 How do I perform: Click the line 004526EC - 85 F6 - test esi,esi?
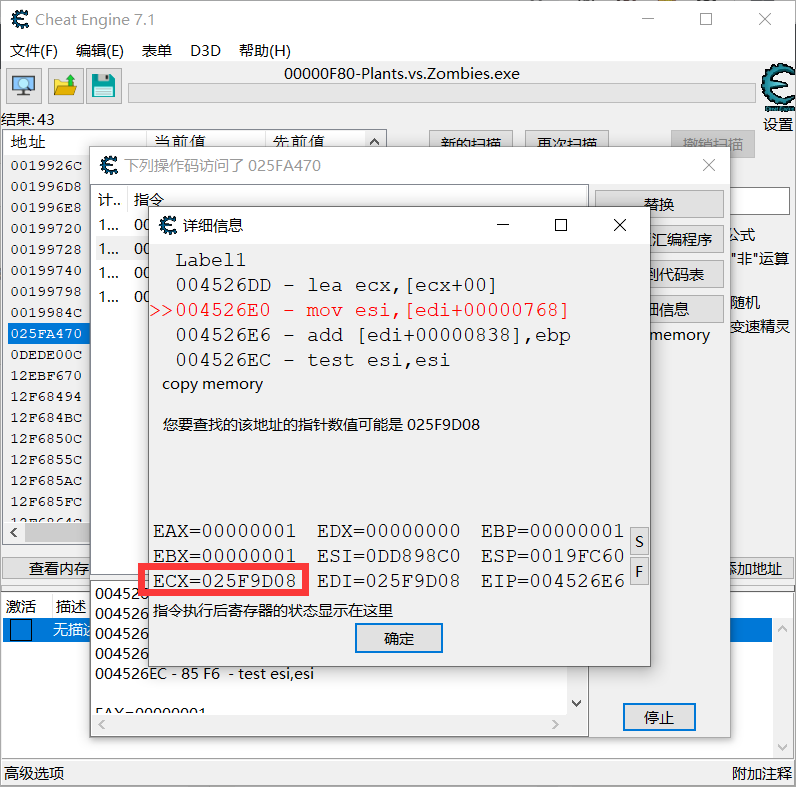click(205, 674)
